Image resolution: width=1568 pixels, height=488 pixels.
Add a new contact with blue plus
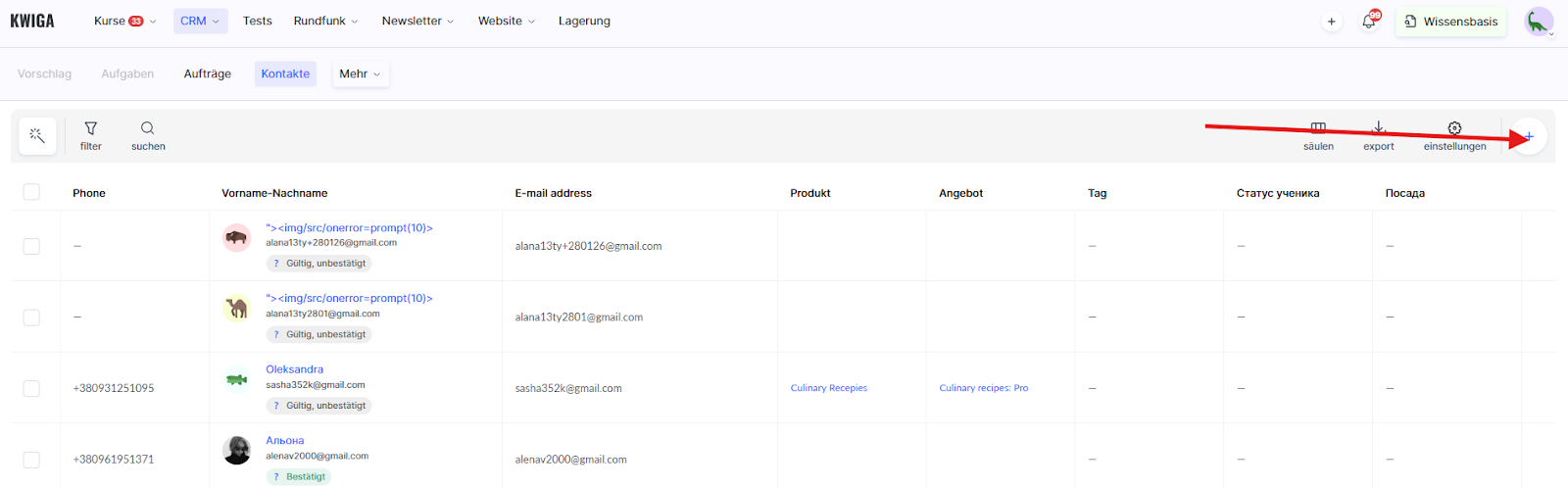pos(1529,136)
